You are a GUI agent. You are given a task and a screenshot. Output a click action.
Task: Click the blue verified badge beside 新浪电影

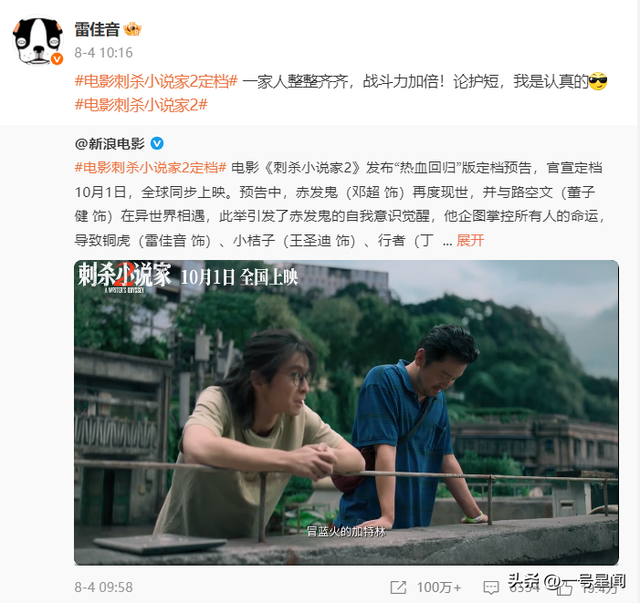click(x=157, y=144)
